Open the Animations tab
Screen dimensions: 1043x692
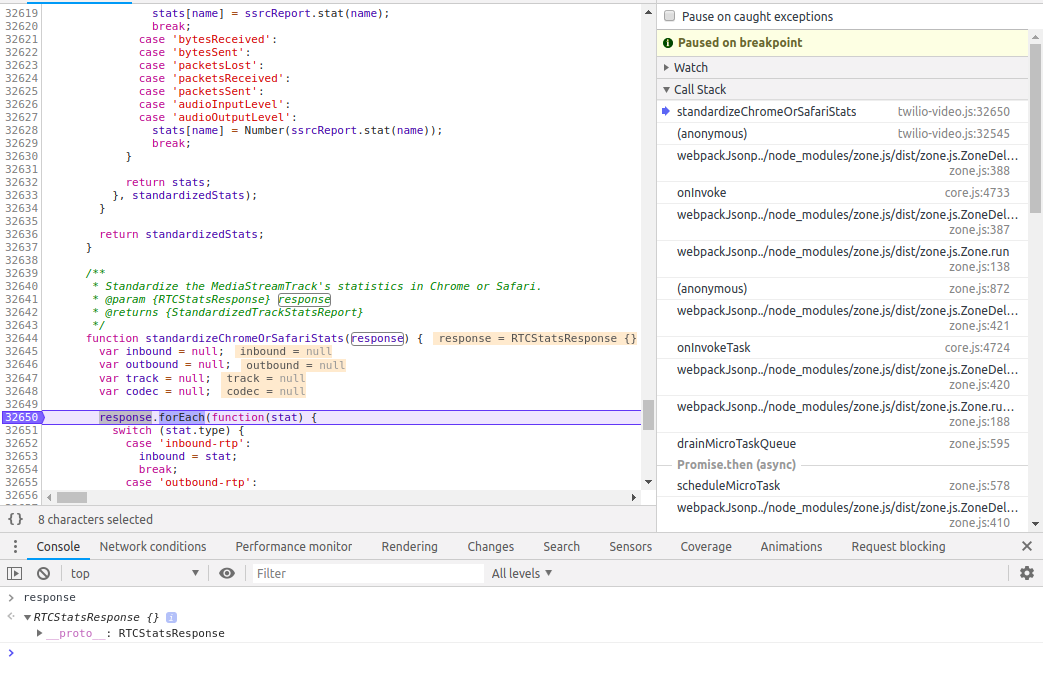791,546
